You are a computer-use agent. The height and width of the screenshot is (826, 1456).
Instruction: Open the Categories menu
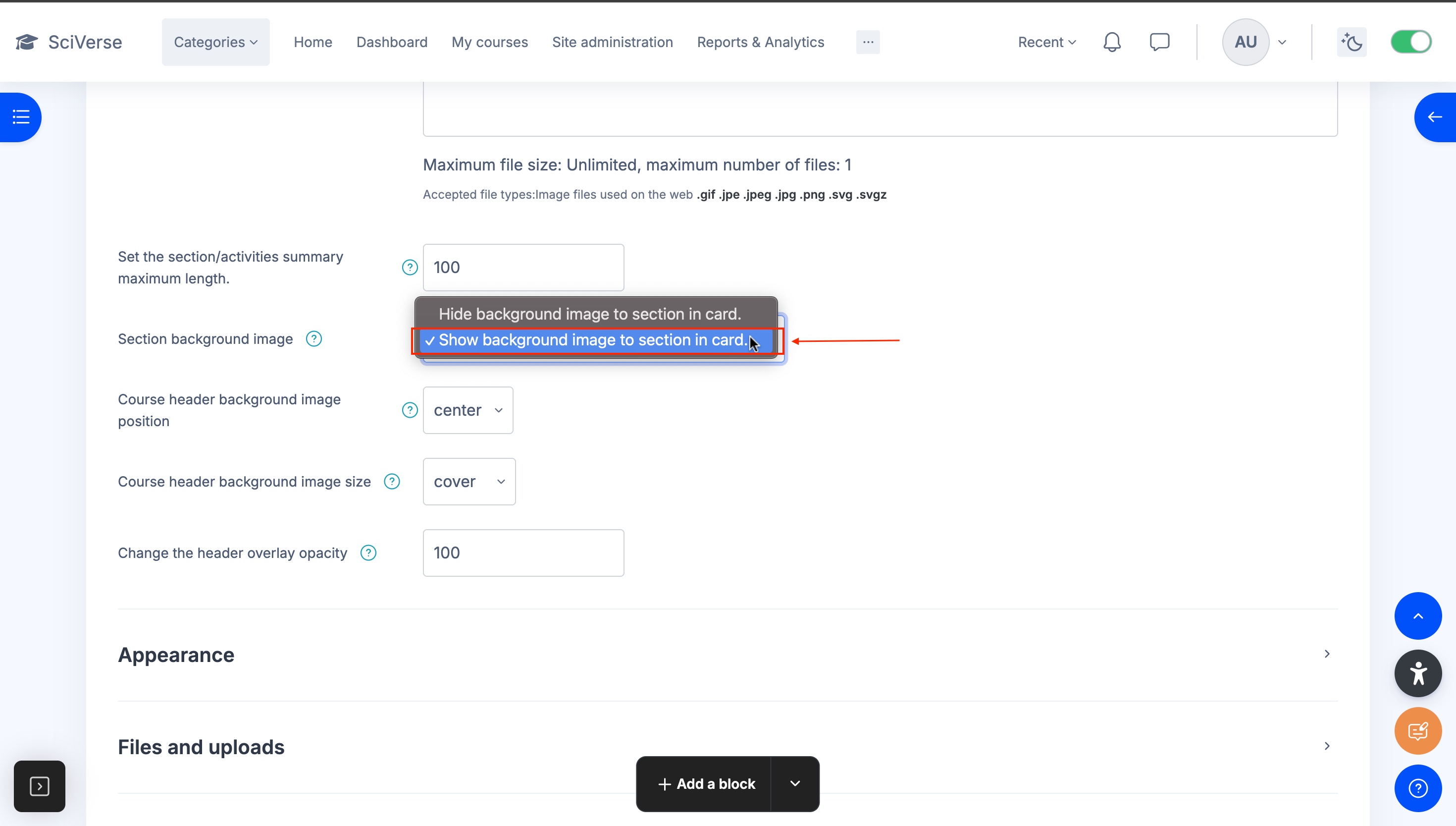click(215, 42)
